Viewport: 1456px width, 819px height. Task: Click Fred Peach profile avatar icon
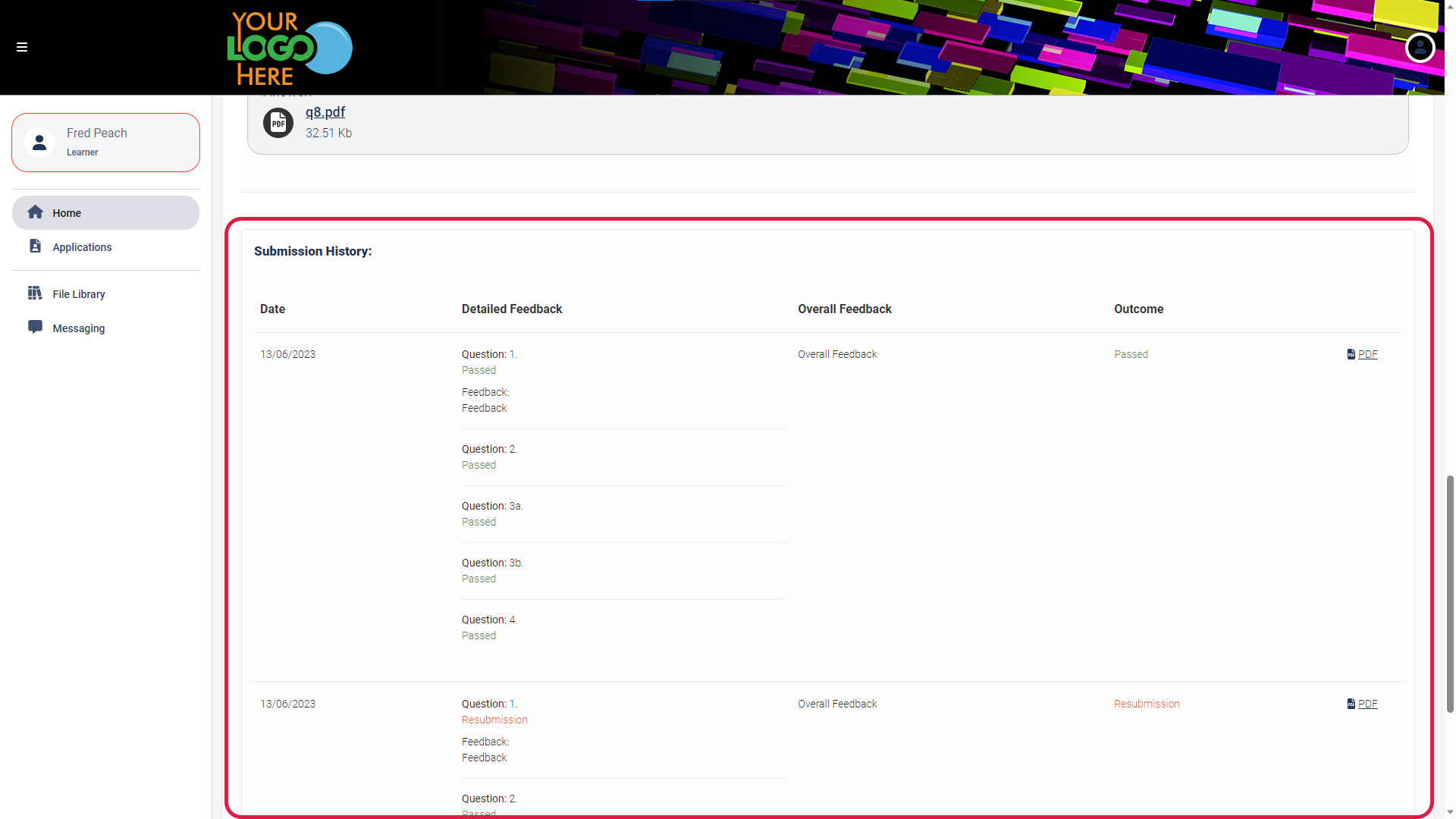(39, 143)
